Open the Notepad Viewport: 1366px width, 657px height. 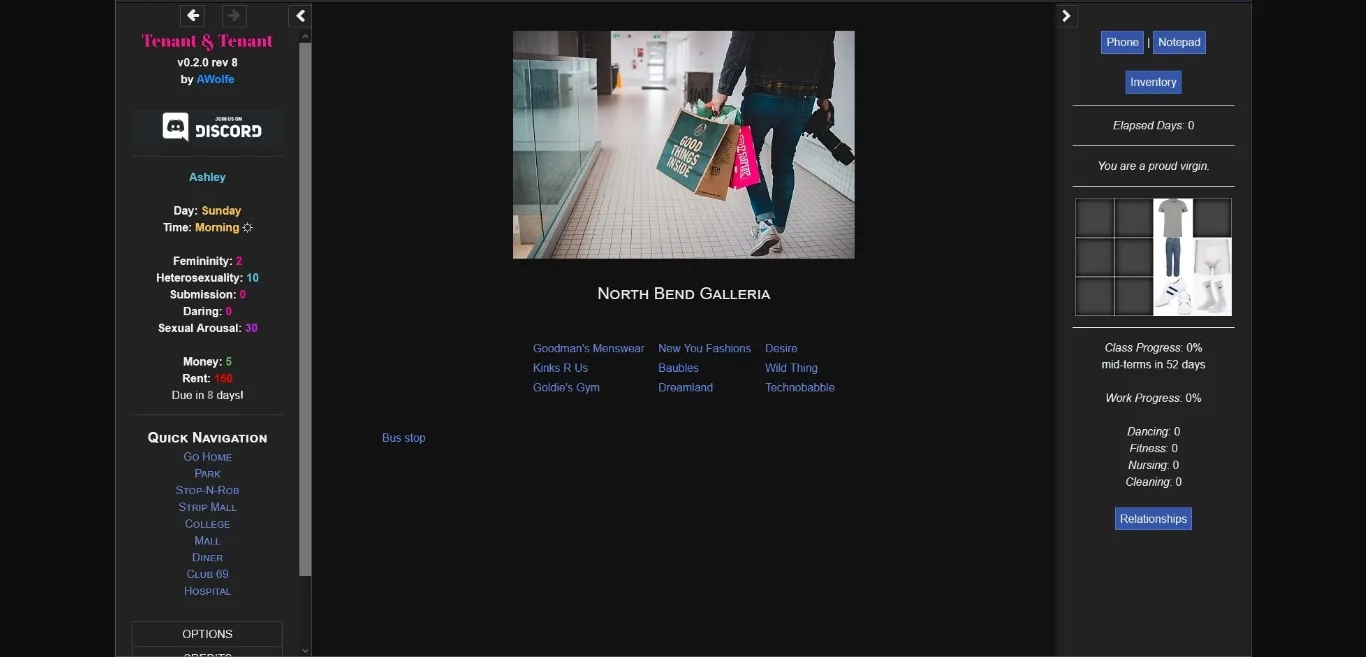(x=1179, y=42)
